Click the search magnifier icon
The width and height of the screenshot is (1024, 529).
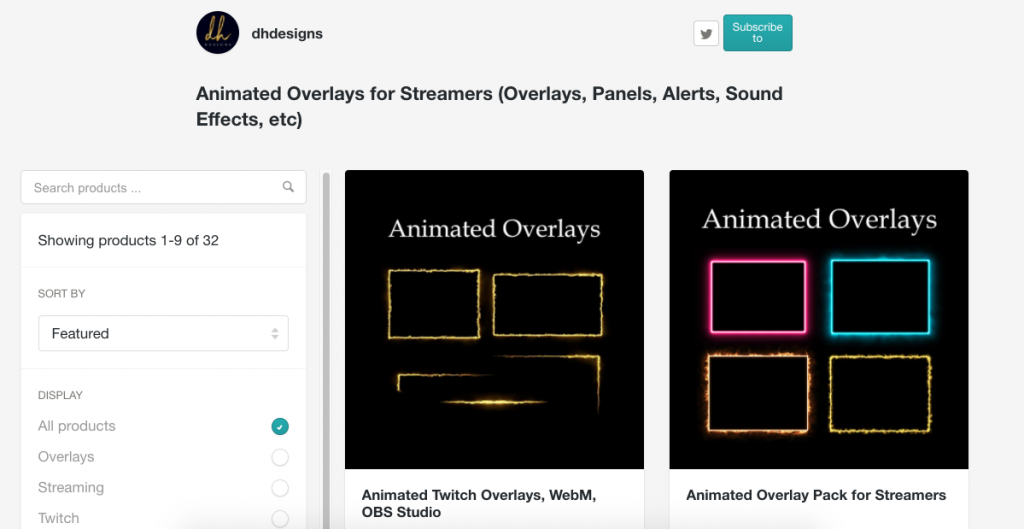288,187
